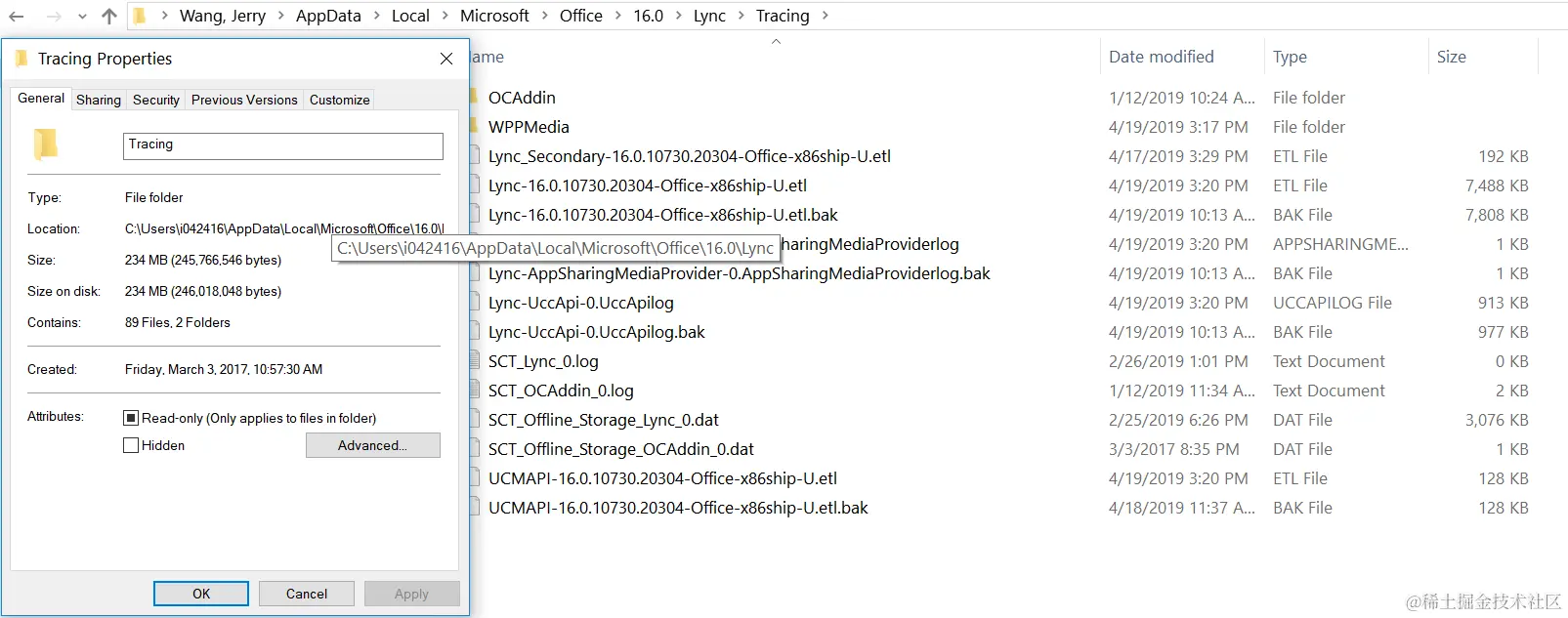Go forward with the right arrow
This screenshot has height=618, width=1568.
(53, 16)
